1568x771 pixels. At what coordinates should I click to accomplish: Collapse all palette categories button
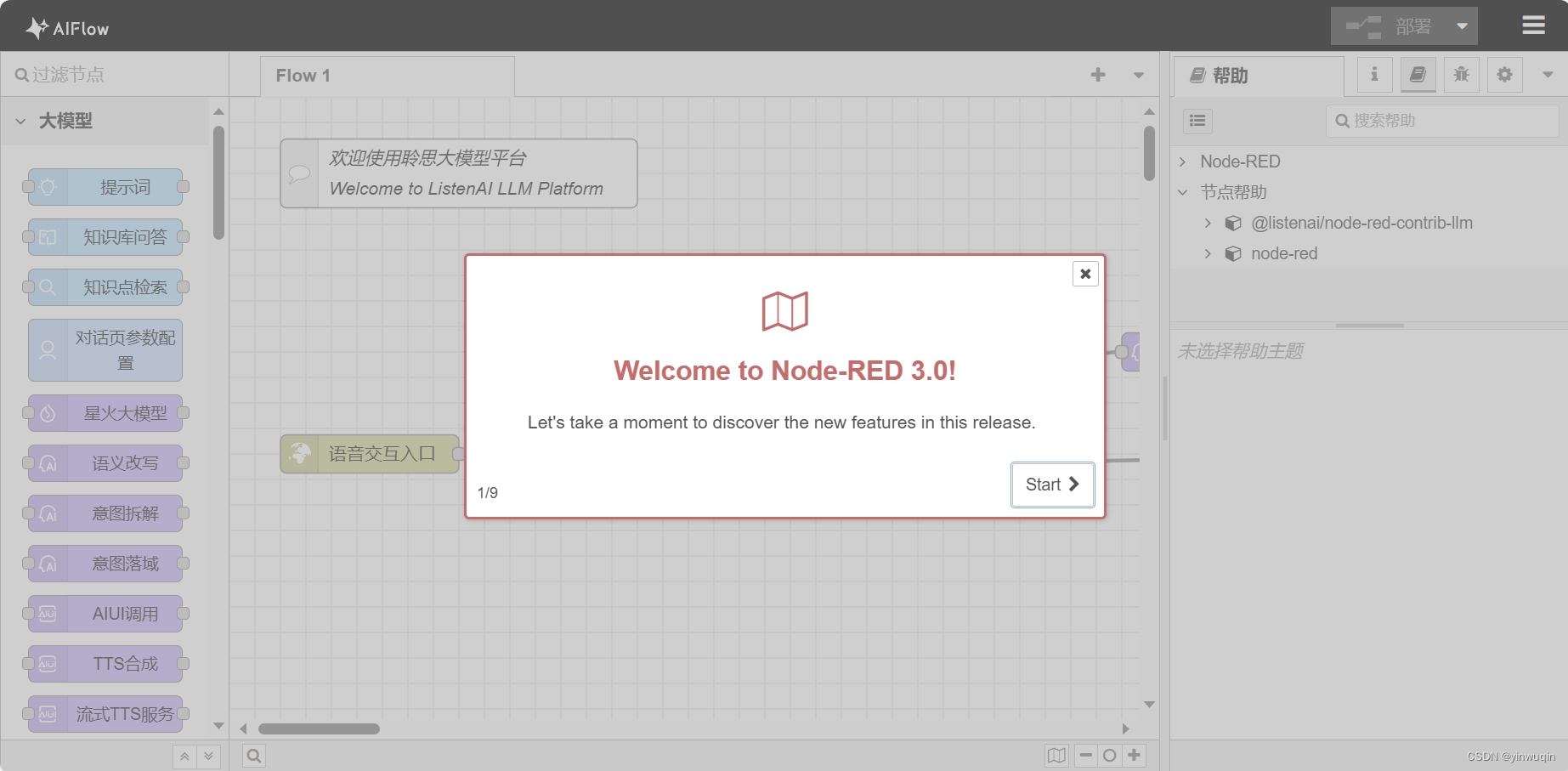coord(184,757)
